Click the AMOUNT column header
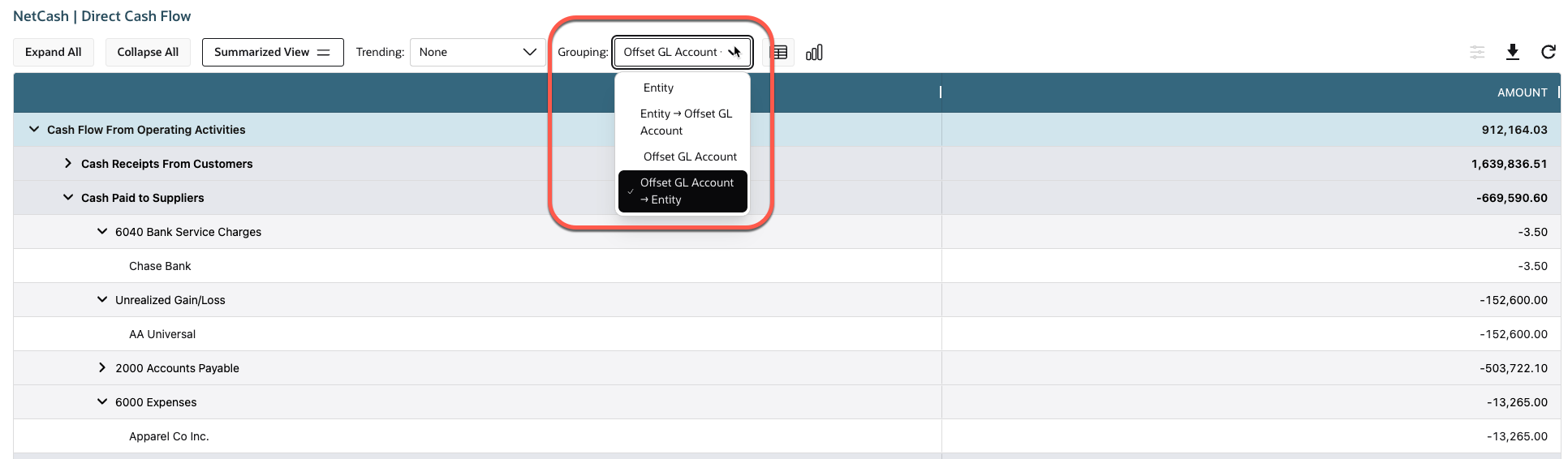Viewport: 1568px width, 459px height. point(1522,92)
